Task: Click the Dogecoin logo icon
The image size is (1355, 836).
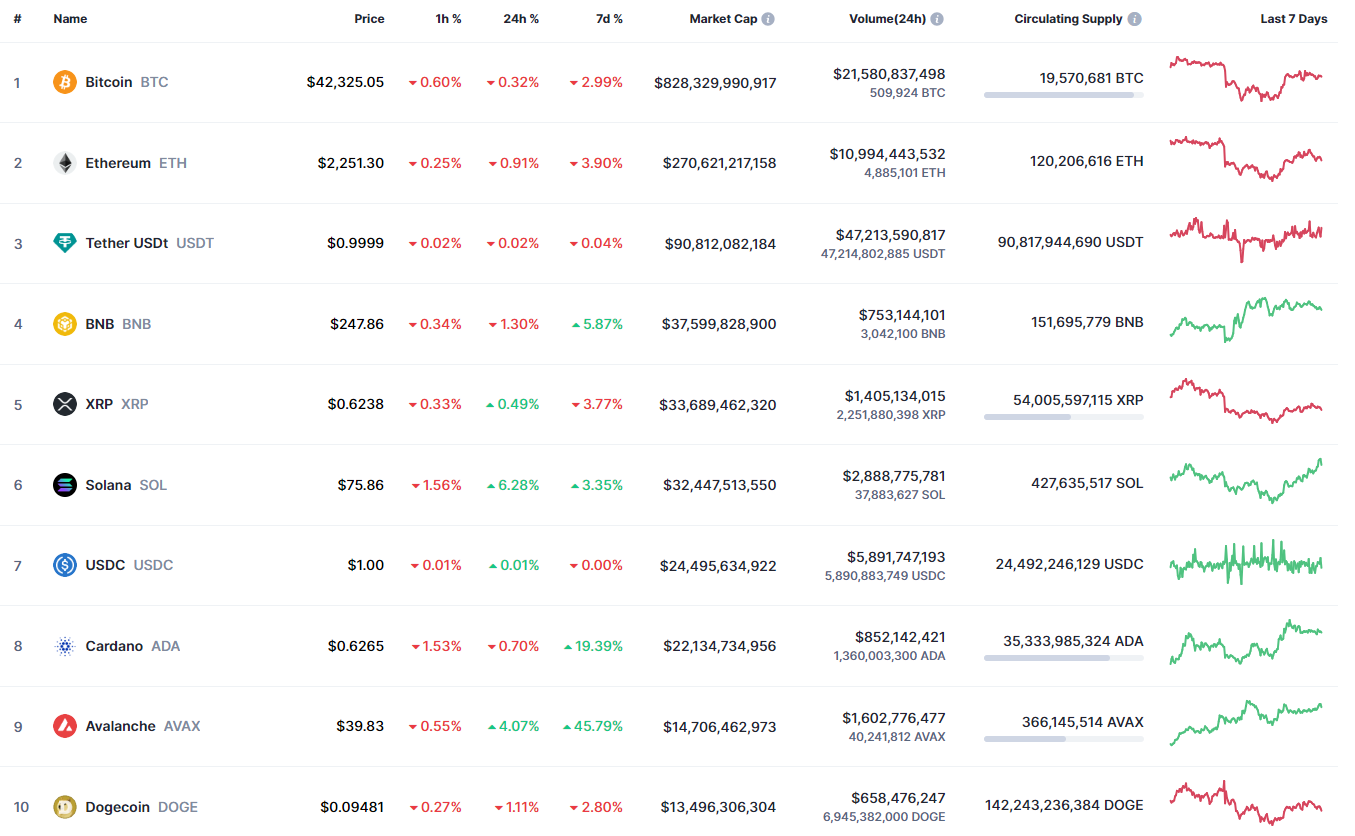Action: (x=65, y=807)
